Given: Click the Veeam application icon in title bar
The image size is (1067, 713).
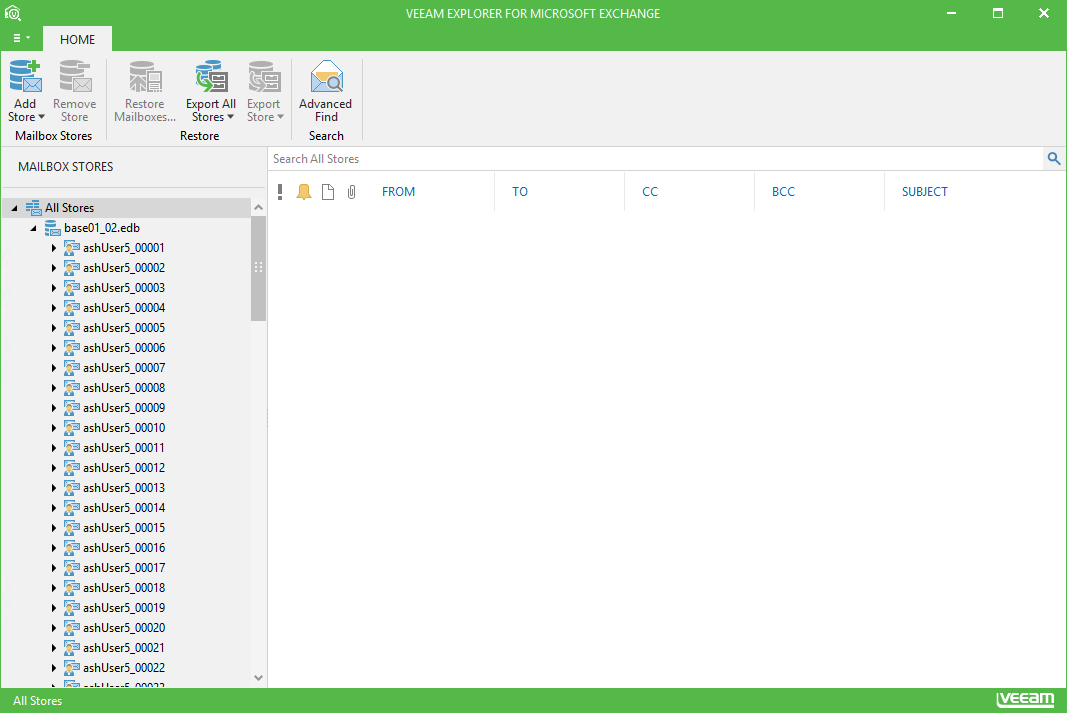Looking at the screenshot, I should [13, 13].
